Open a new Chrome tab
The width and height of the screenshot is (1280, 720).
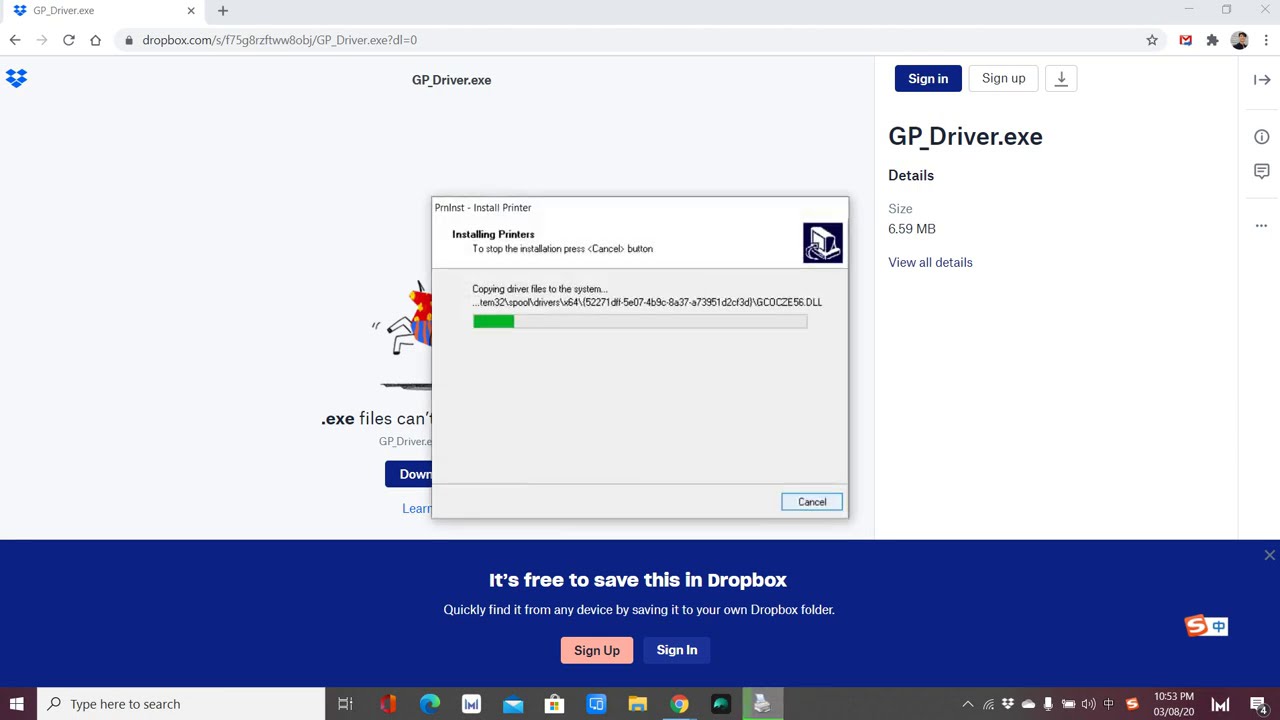223,11
